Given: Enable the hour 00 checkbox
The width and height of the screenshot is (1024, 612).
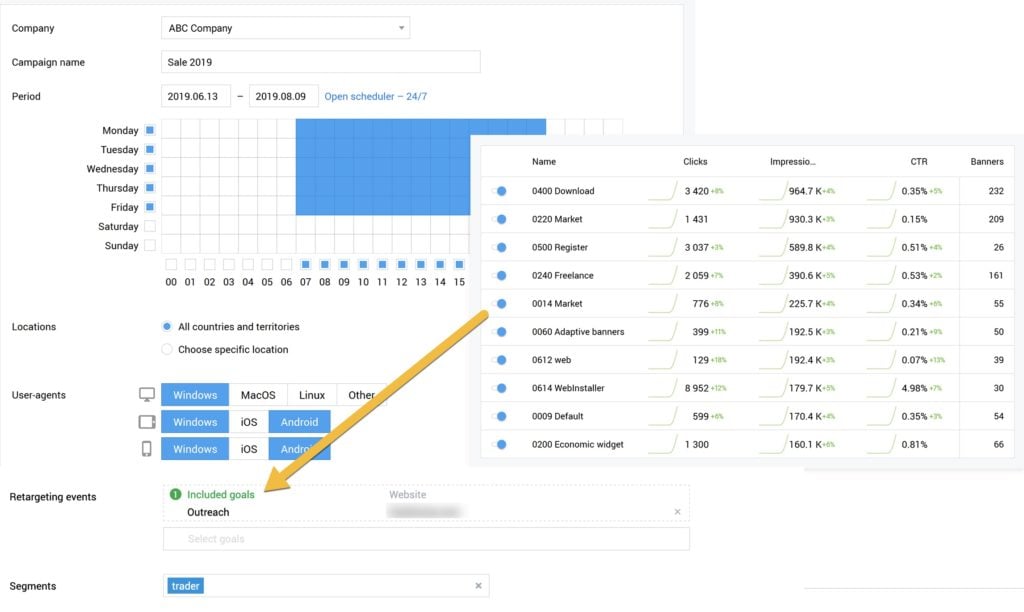Looking at the screenshot, I should pos(171,265).
